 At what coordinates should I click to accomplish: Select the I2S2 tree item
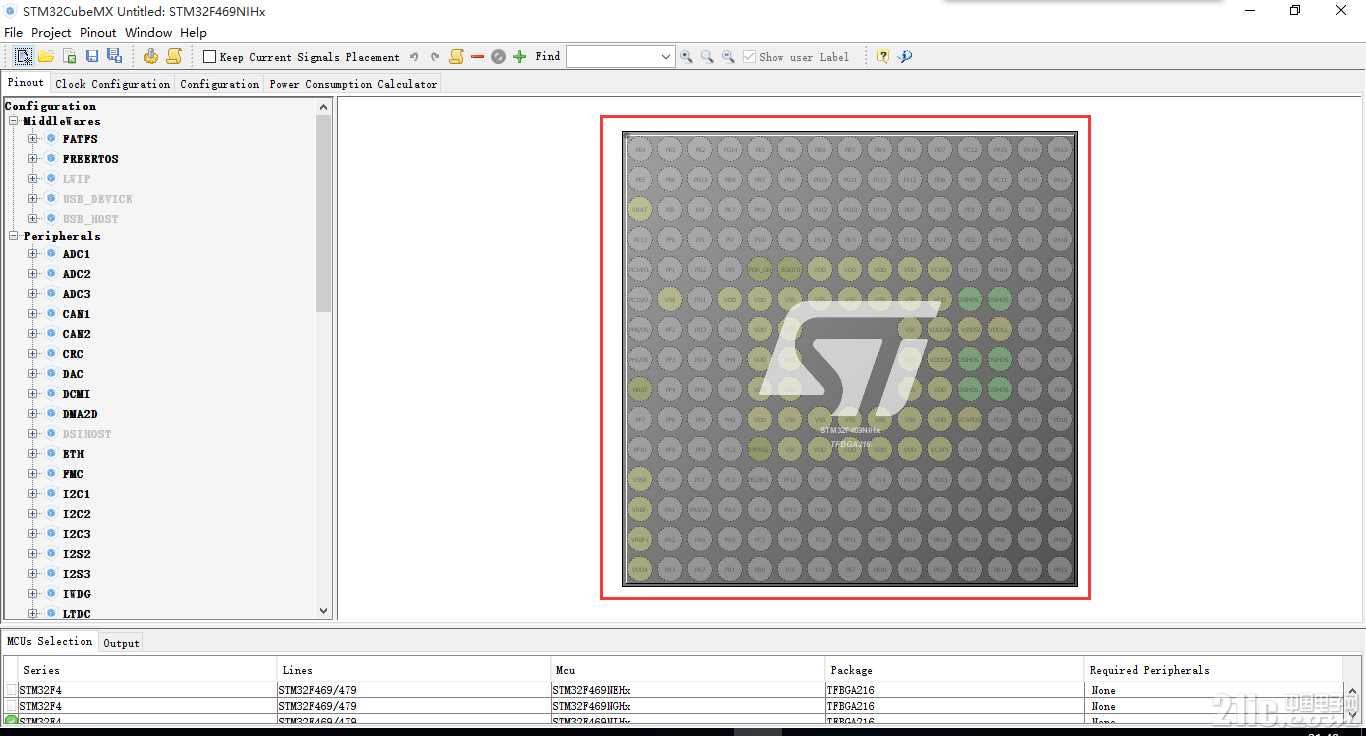click(x=76, y=554)
